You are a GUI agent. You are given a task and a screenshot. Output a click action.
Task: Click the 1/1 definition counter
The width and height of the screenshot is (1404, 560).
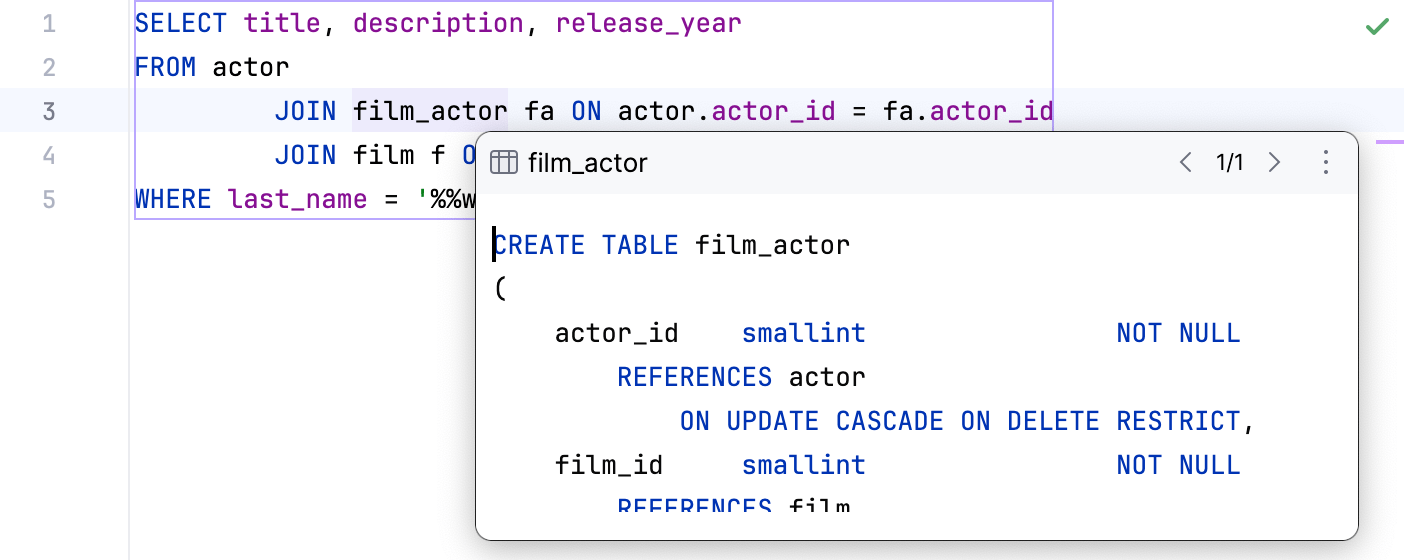[x=1230, y=163]
